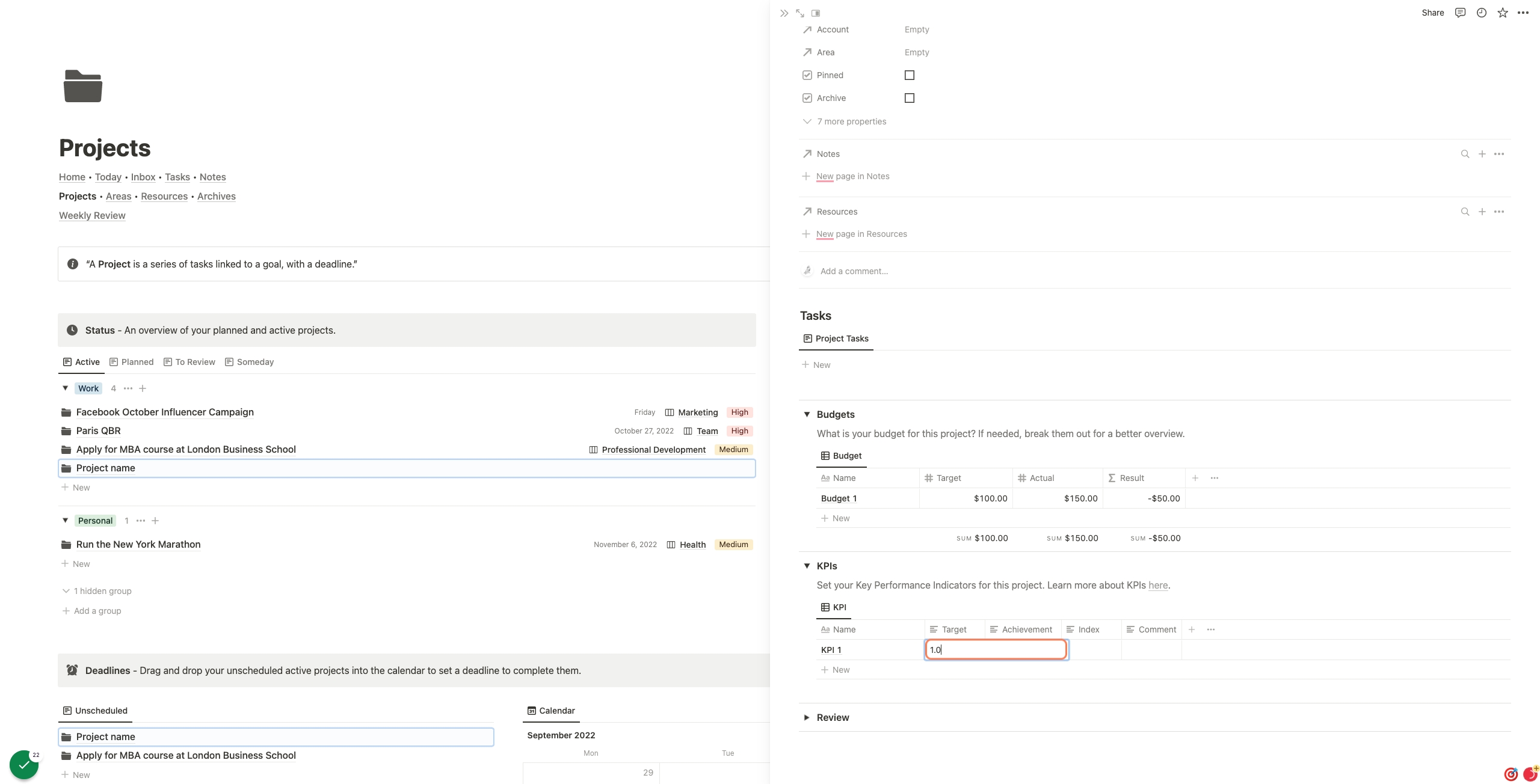Switch to the Someday tab
This screenshot has height=784, width=1540.
(x=250, y=362)
